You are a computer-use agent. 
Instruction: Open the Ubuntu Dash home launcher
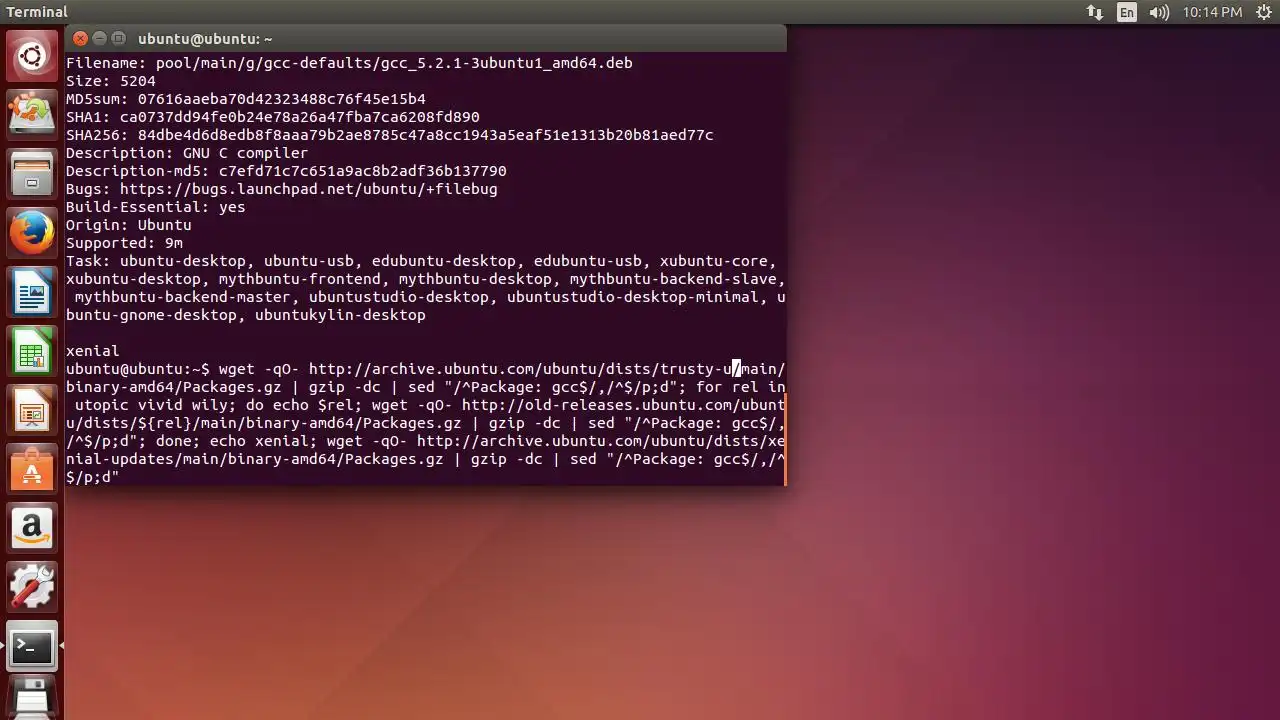(32, 55)
